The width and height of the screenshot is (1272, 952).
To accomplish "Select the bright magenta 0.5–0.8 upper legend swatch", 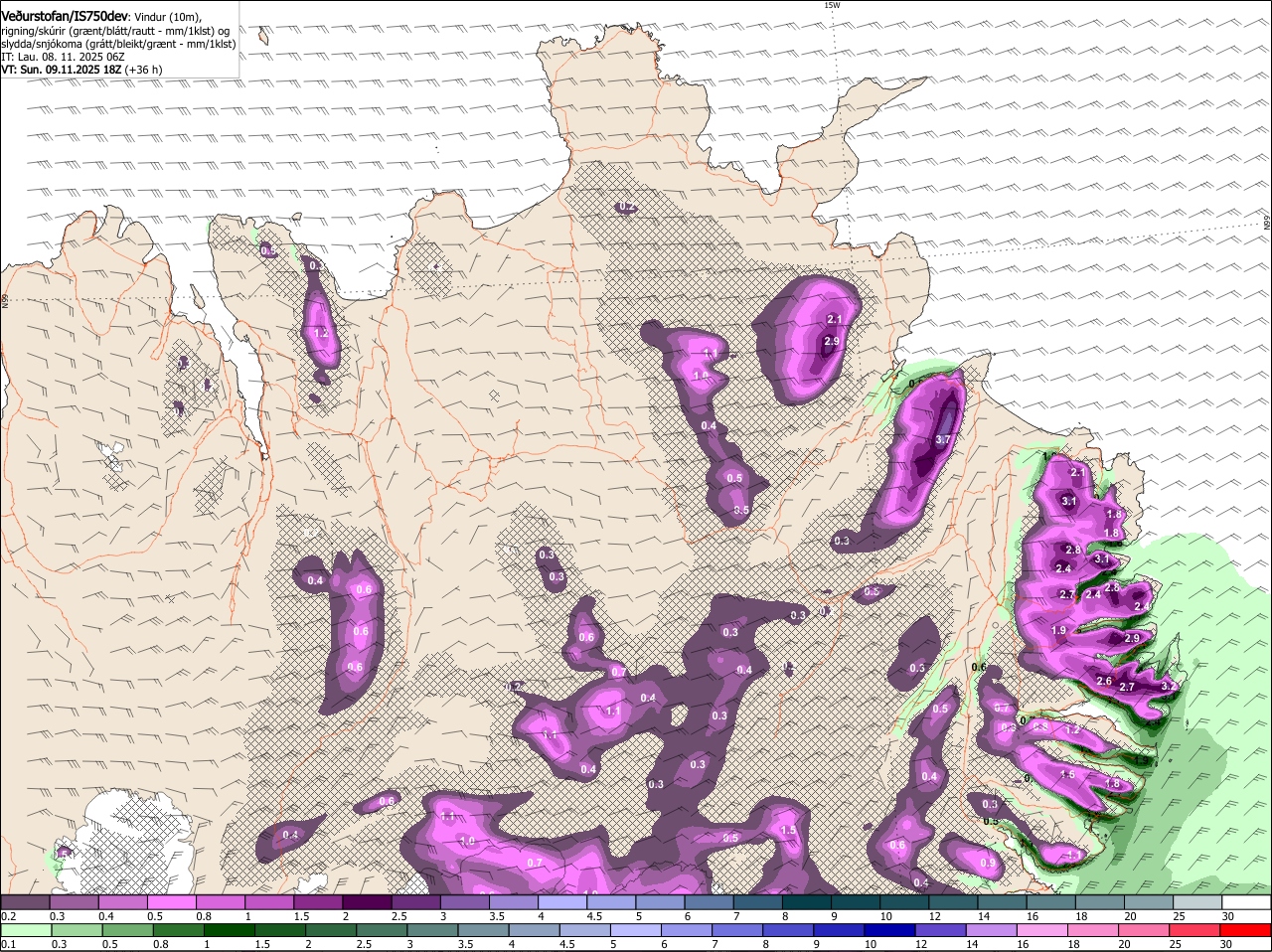I will coord(173,902).
